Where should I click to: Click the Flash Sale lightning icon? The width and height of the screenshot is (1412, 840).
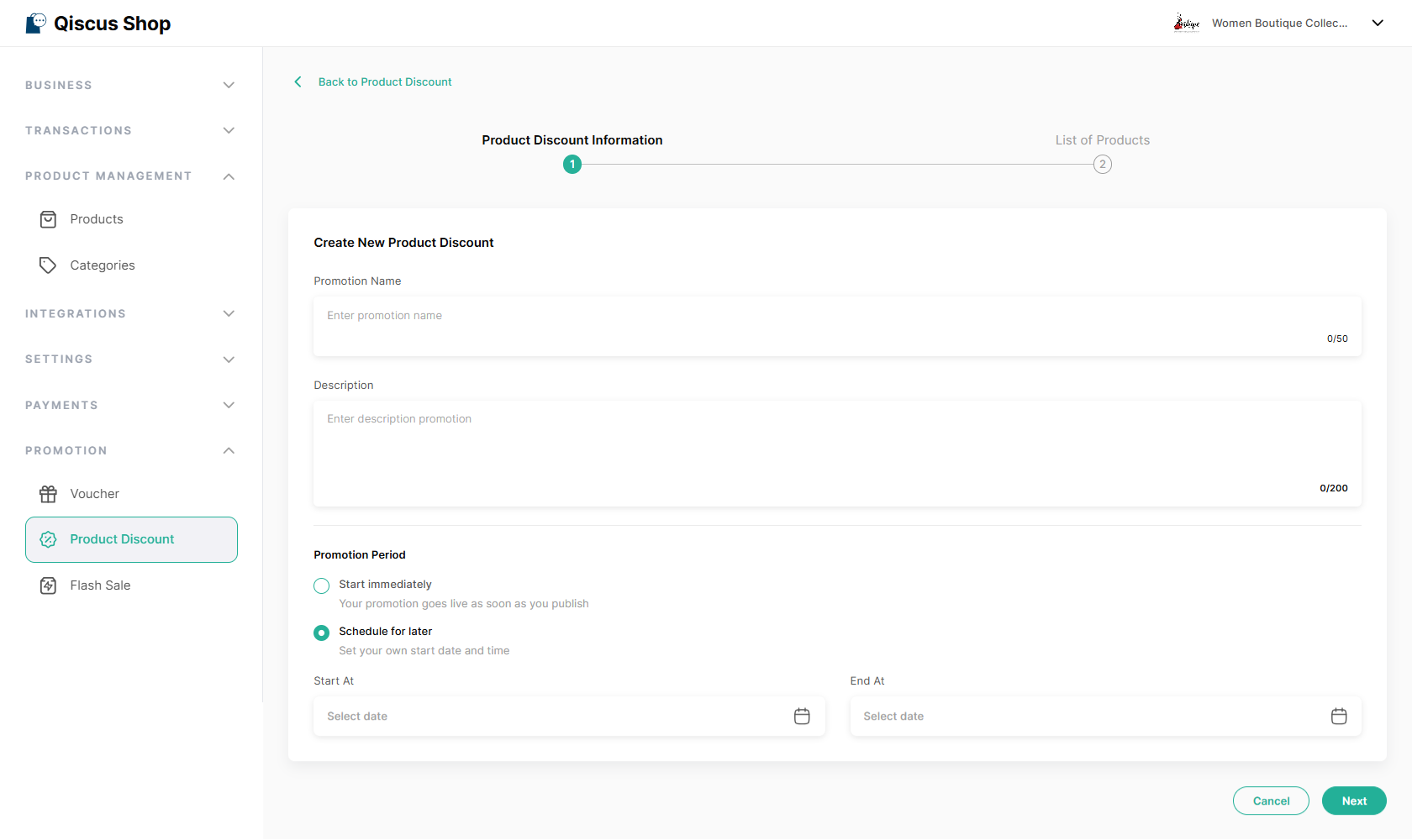point(48,585)
